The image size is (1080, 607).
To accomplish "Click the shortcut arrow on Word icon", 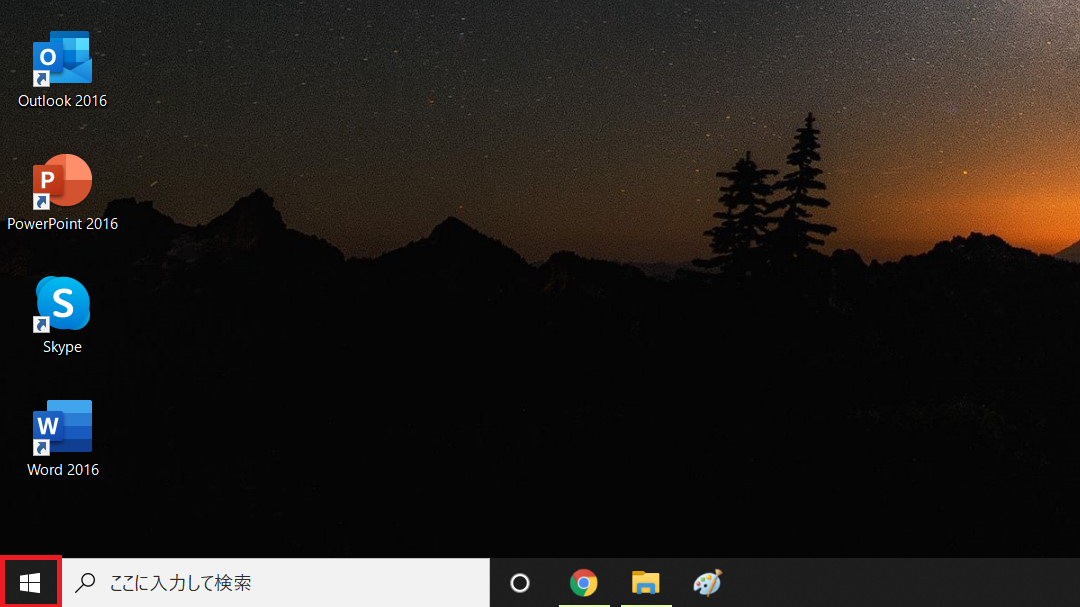I will pyautogui.click(x=42, y=446).
